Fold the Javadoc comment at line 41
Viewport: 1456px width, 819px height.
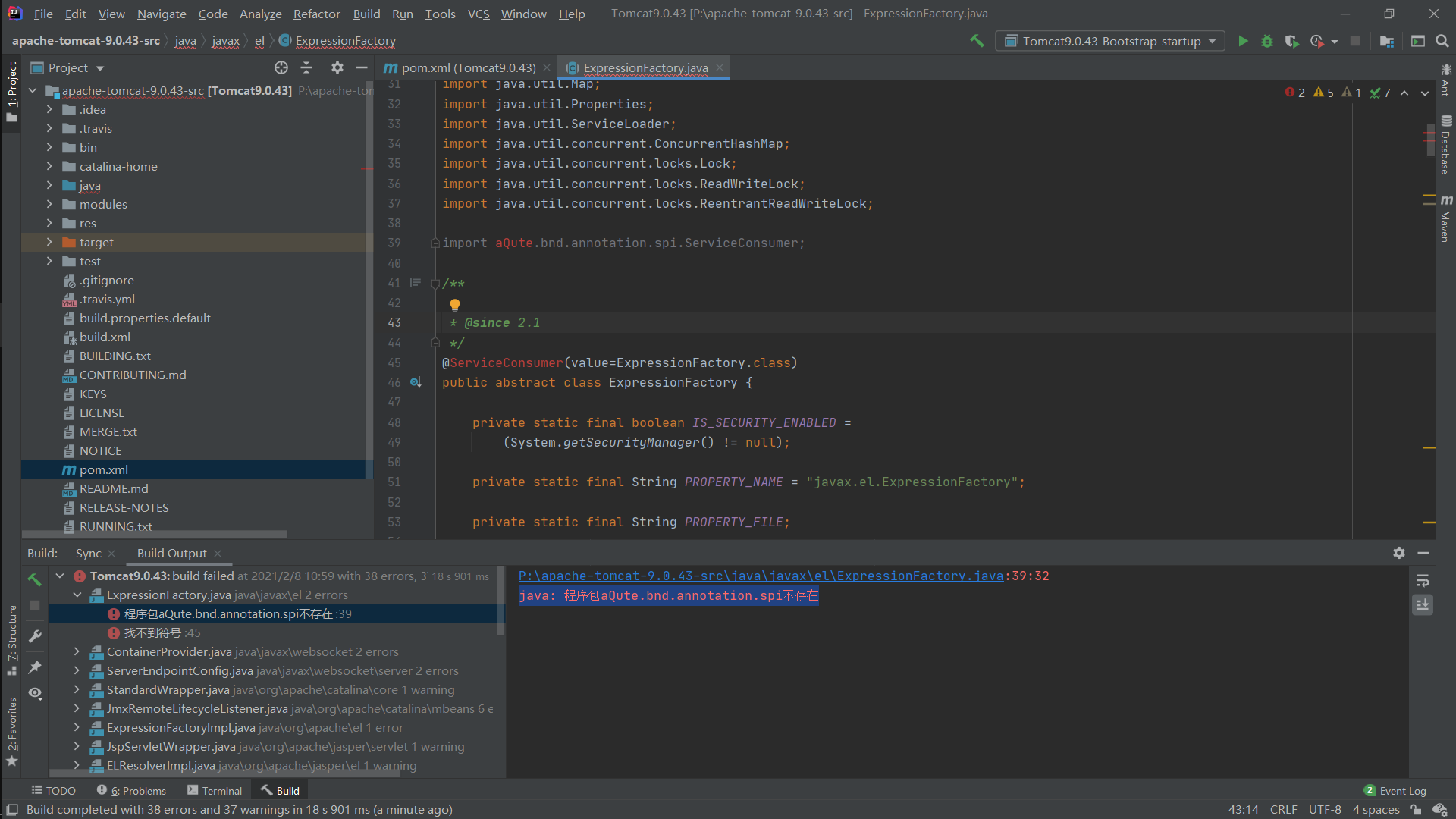(x=435, y=284)
